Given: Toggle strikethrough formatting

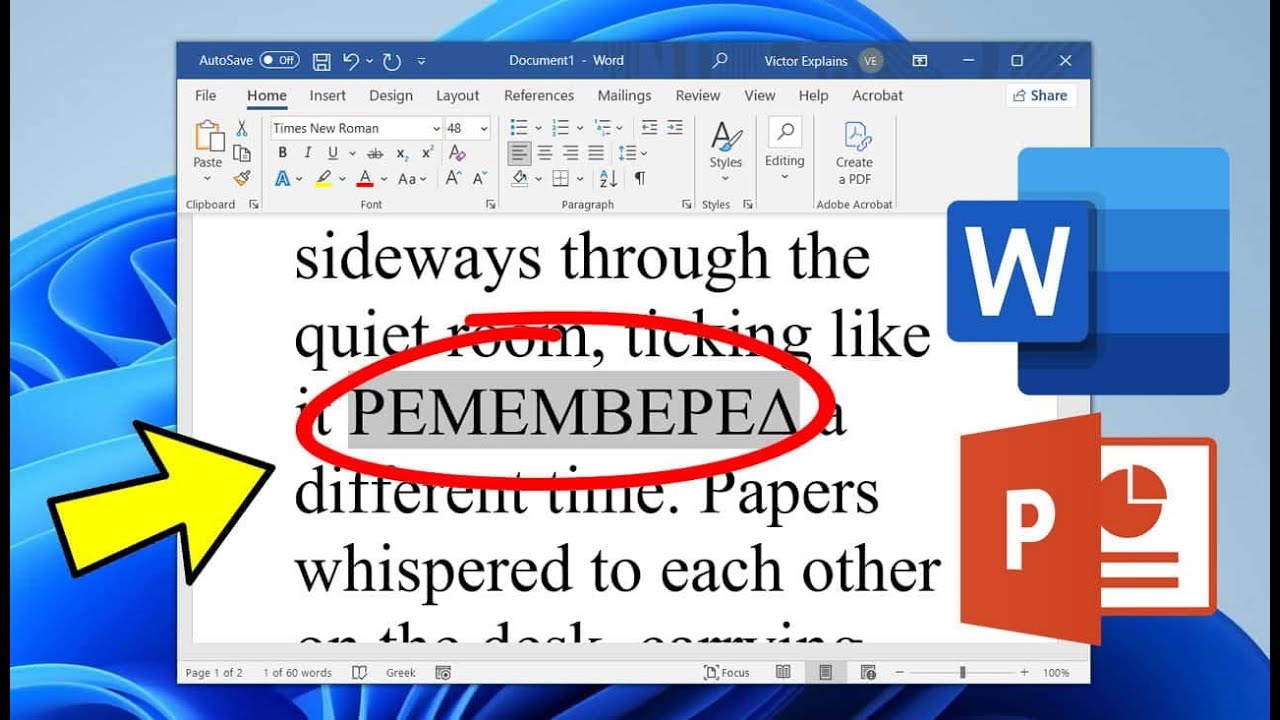Looking at the screenshot, I should (x=375, y=153).
